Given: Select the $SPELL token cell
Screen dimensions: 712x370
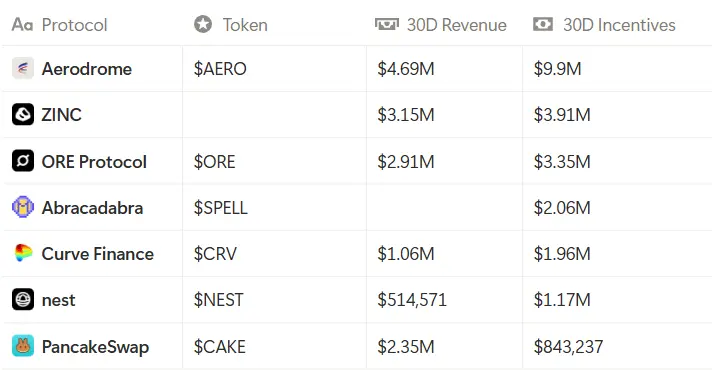Looking at the screenshot, I should (274, 207).
